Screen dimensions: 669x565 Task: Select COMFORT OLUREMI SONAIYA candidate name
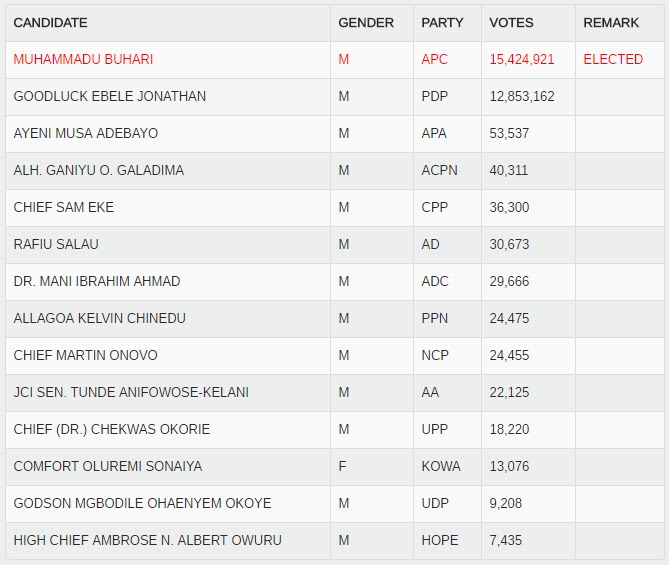point(108,466)
